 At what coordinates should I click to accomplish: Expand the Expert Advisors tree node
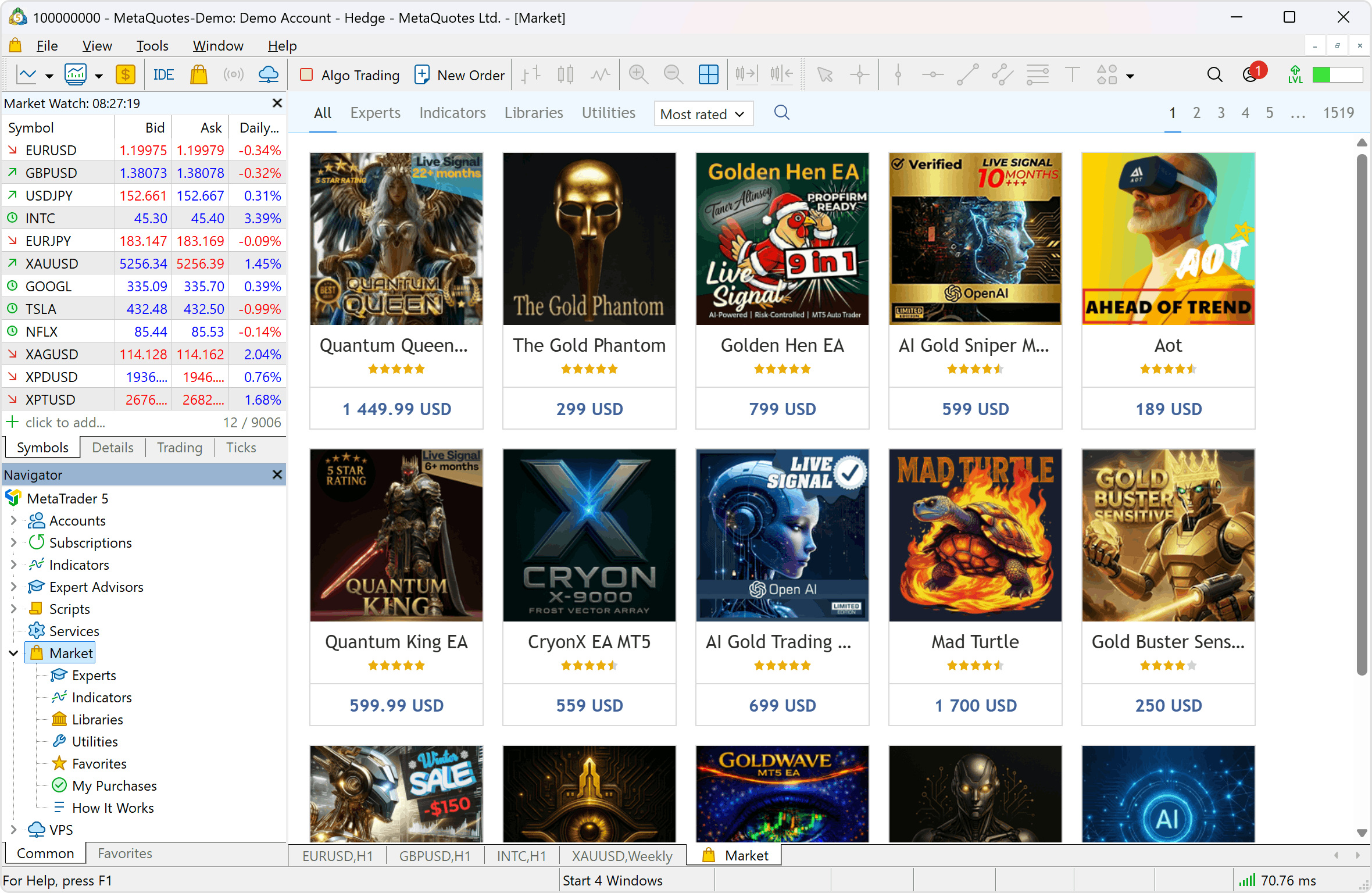point(13,587)
